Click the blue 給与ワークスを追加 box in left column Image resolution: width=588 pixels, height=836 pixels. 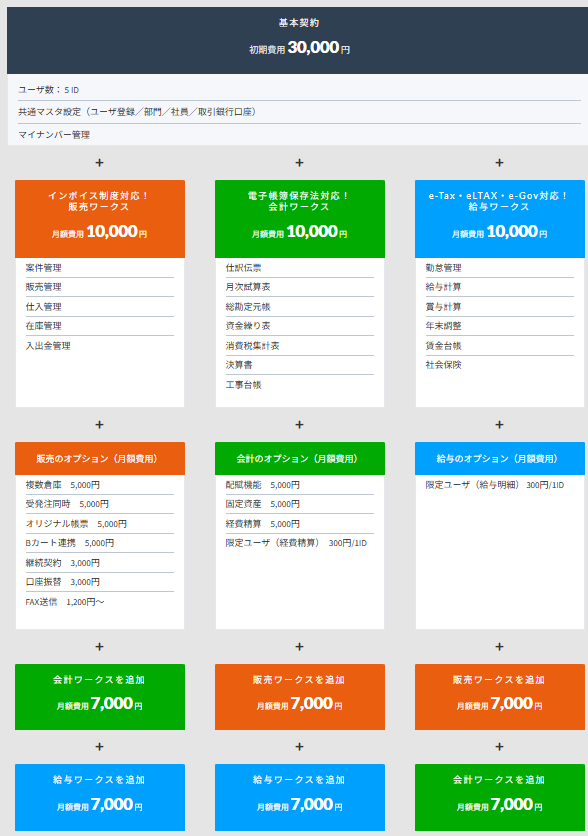click(100, 797)
